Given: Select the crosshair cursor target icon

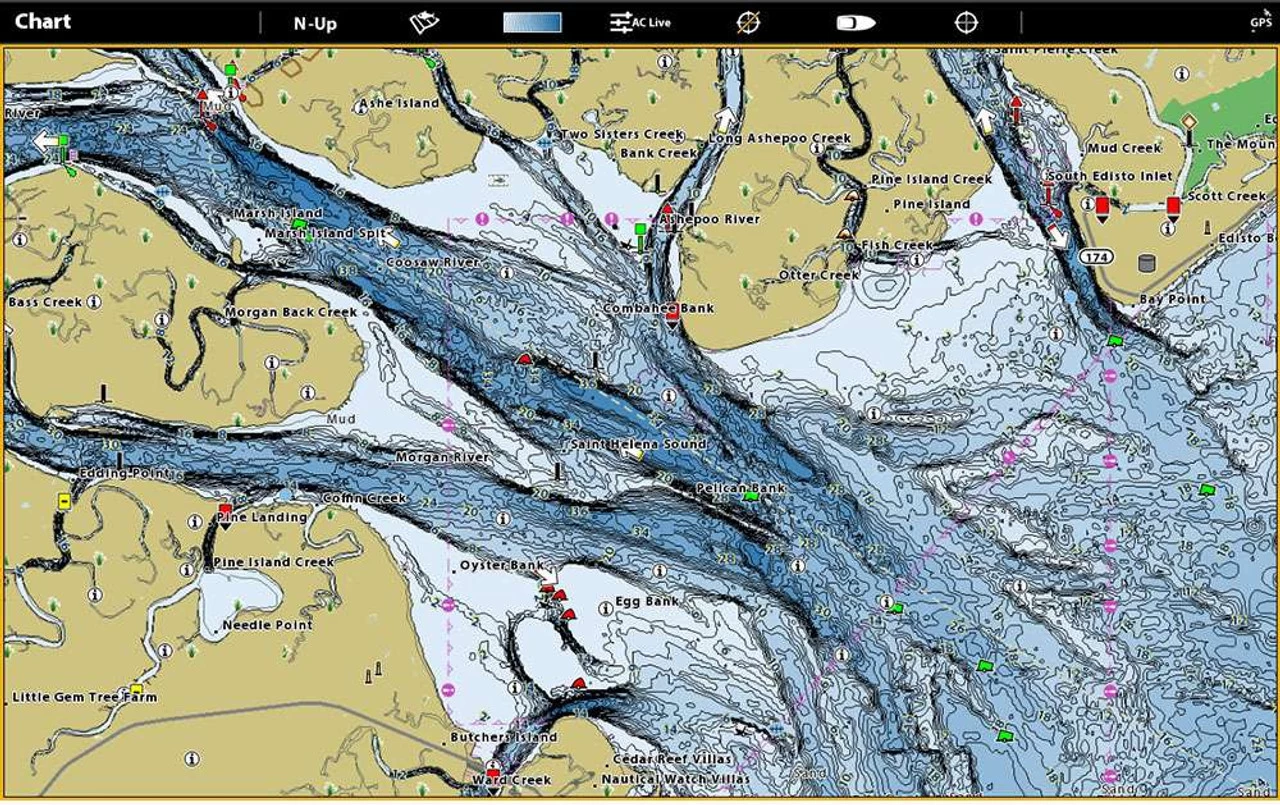Looking at the screenshot, I should [965, 20].
